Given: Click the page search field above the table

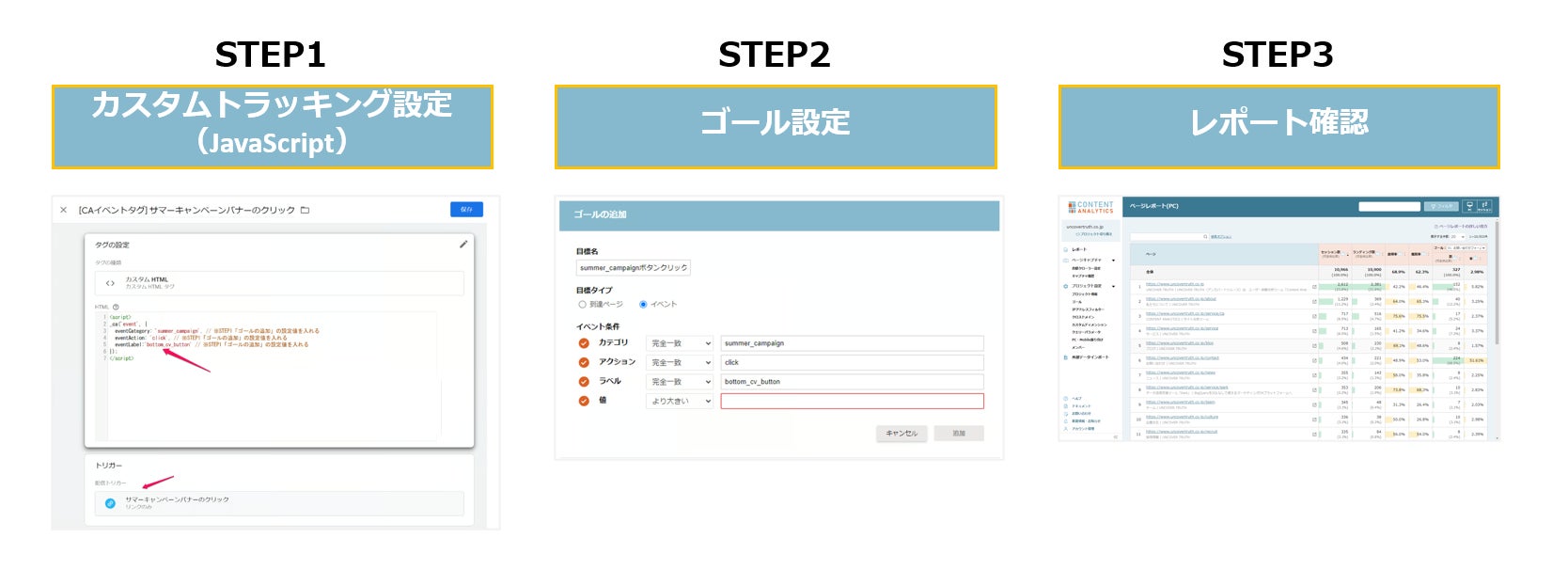Looking at the screenshot, I should [x=1168, y=236].
